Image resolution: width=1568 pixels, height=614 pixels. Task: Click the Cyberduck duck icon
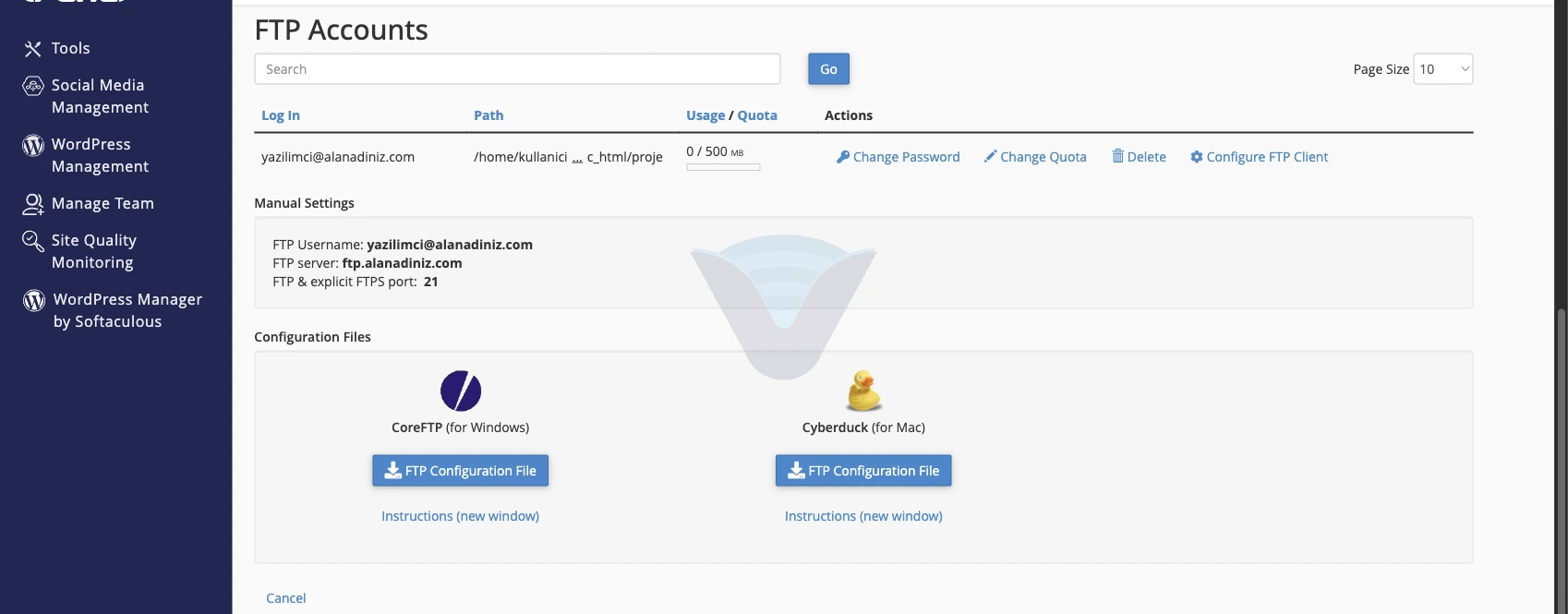tap(863, 391)
